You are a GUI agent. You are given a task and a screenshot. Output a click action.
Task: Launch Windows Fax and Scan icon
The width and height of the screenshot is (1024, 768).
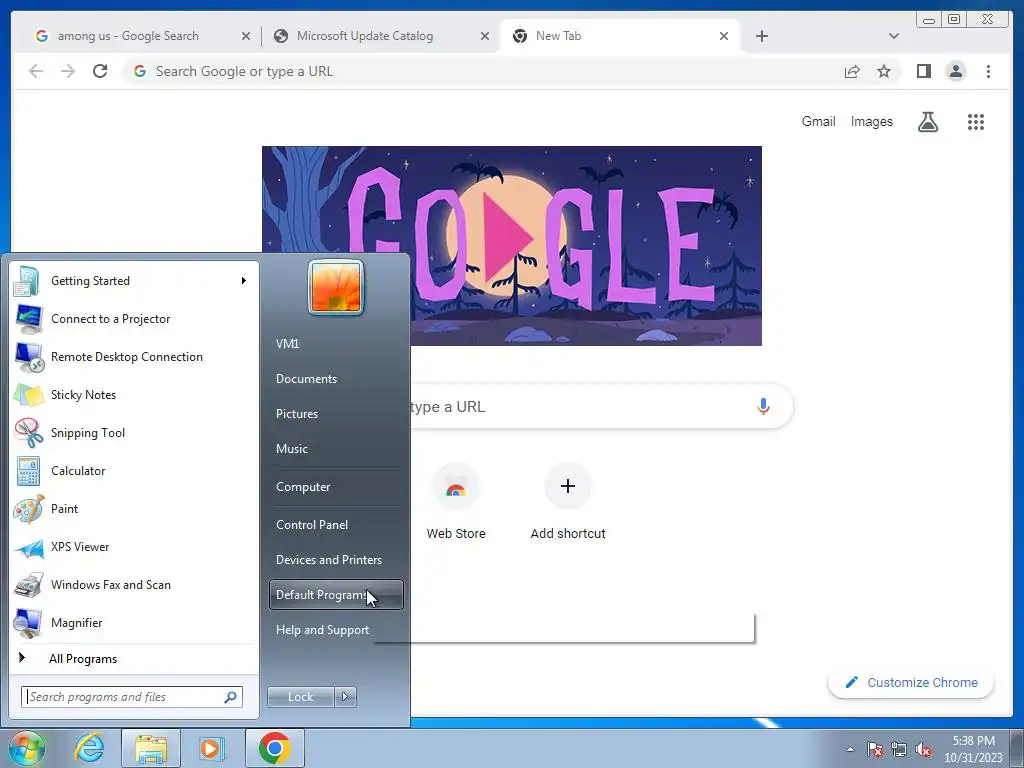[x=29, y=584]
